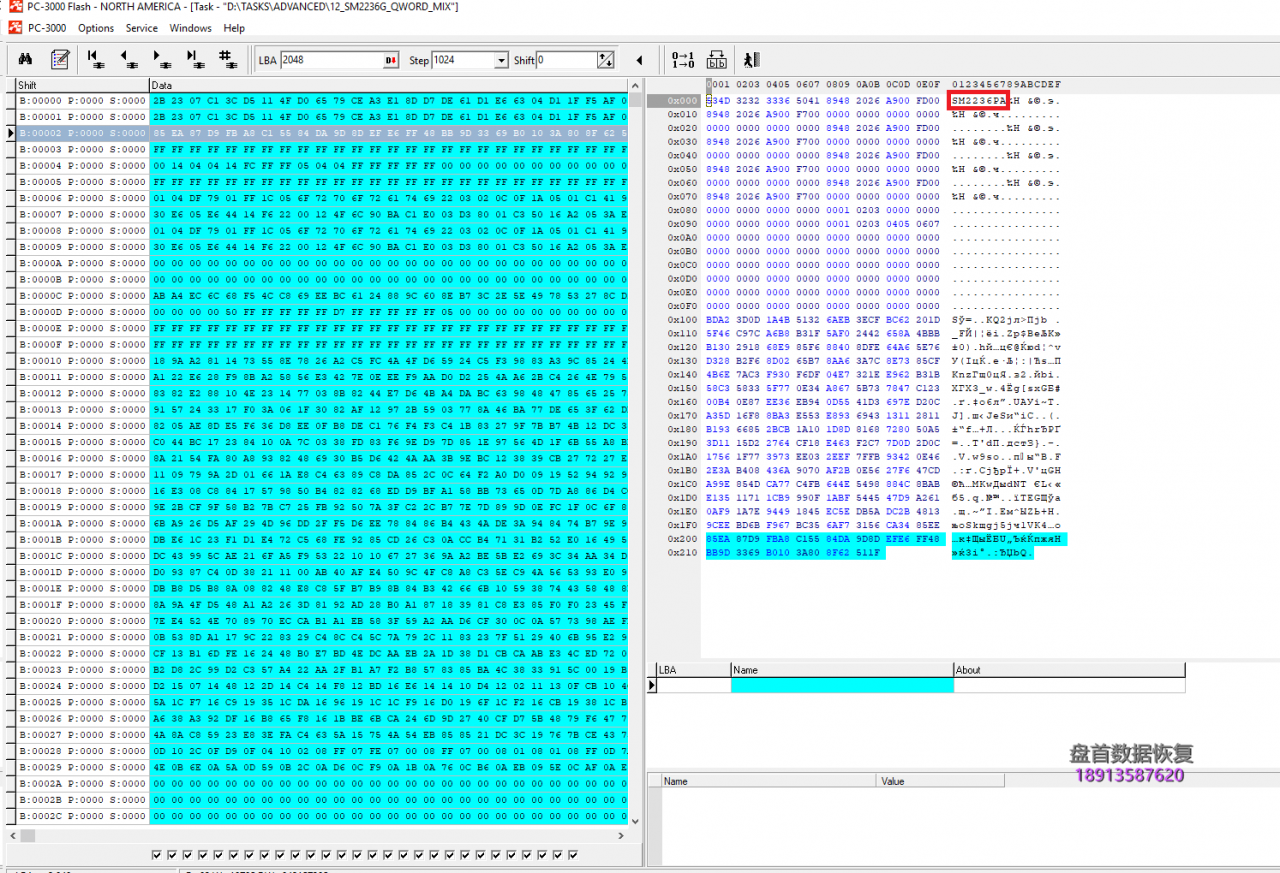Toggle the first checkbox in bottom row
The image size is (1280, 873).
pyautogui.click(x=157, y=855)
